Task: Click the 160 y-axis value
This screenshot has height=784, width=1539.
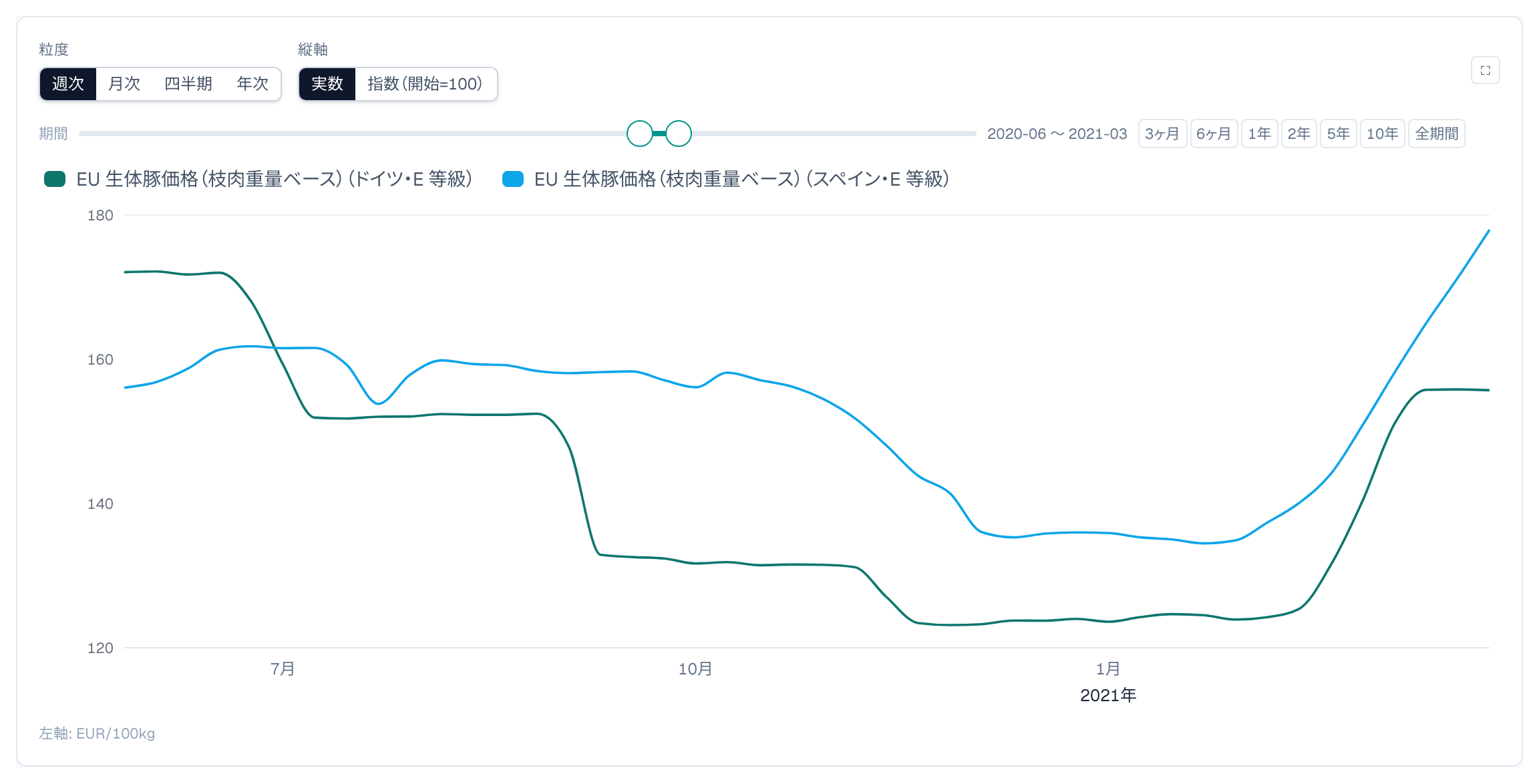Action: click(x=100, y=359)
